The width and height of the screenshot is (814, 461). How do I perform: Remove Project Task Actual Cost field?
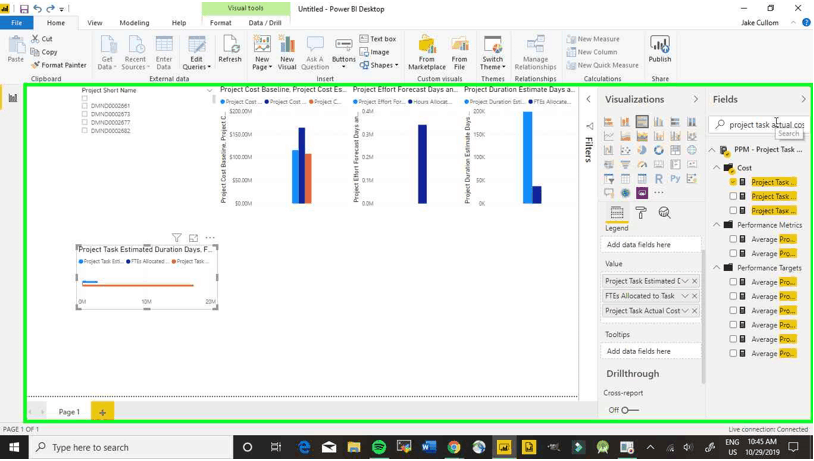[x=695, y=311]
